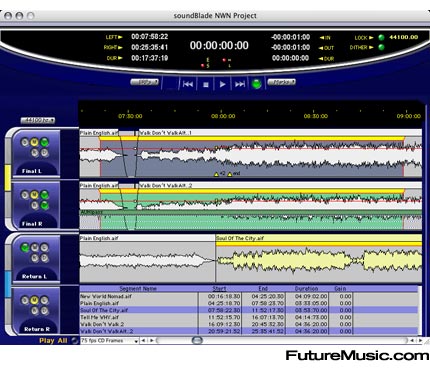
Task: Skip forward with the fast-forward button
Action: tap(240, 84)
